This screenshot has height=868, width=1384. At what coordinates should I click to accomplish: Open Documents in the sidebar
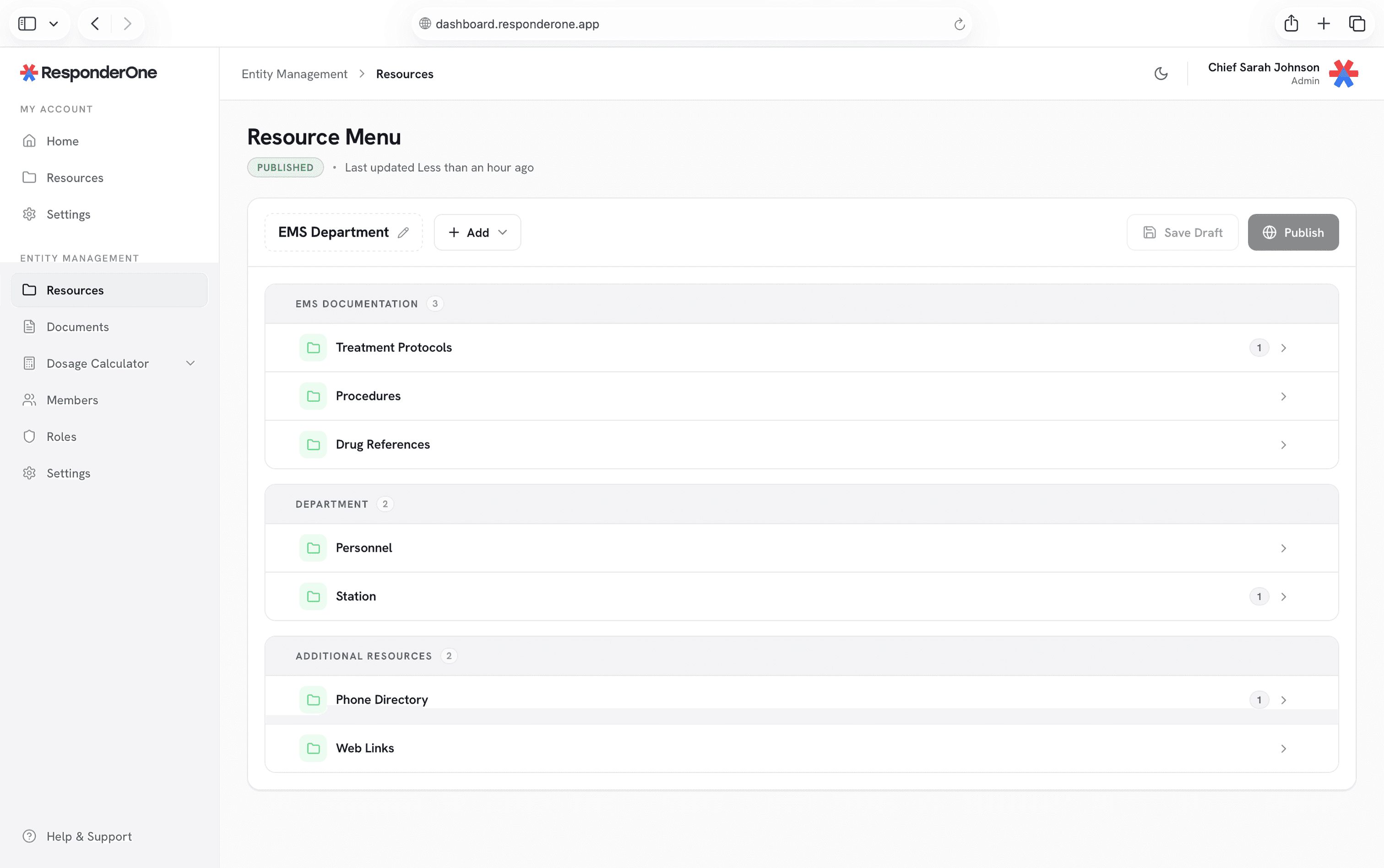coord(109,327)
